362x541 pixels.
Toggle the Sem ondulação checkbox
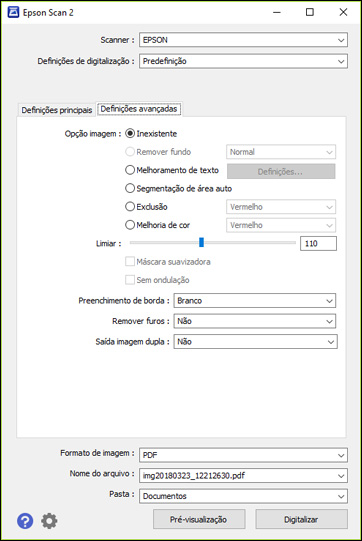[x=130, y=280]
